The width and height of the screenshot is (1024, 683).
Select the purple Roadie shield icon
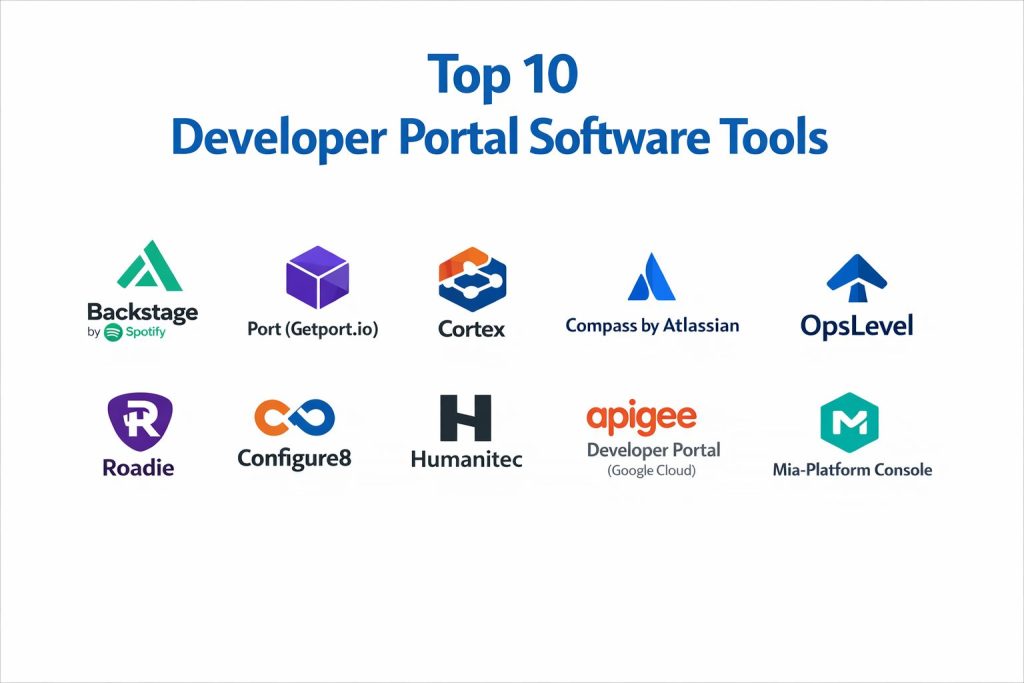139,423
